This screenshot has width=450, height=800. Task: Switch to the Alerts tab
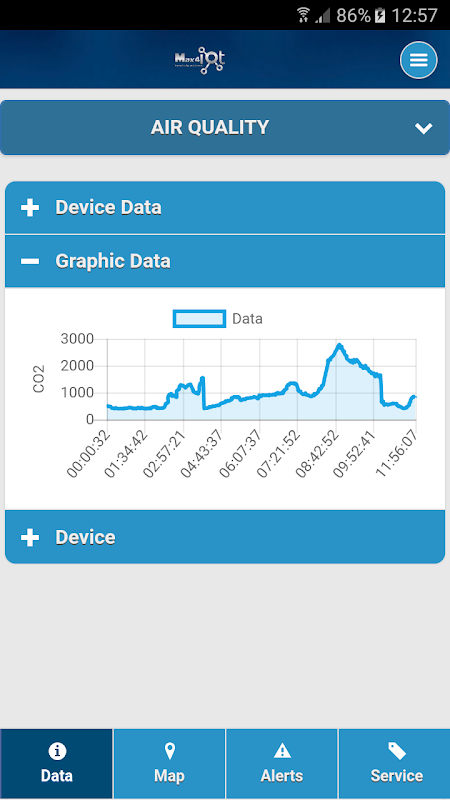282,764
